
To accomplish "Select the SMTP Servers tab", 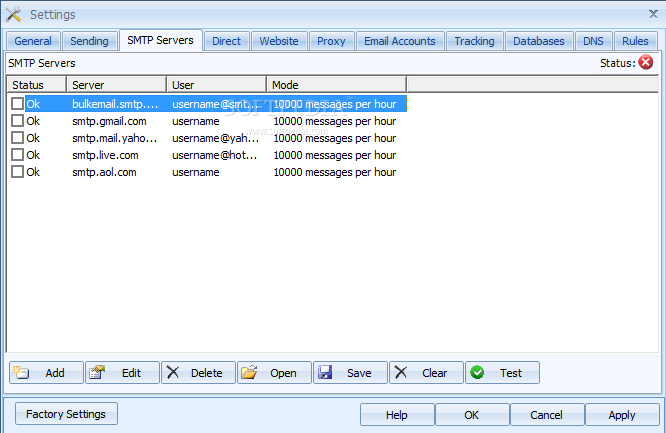I will coord(161,40).
